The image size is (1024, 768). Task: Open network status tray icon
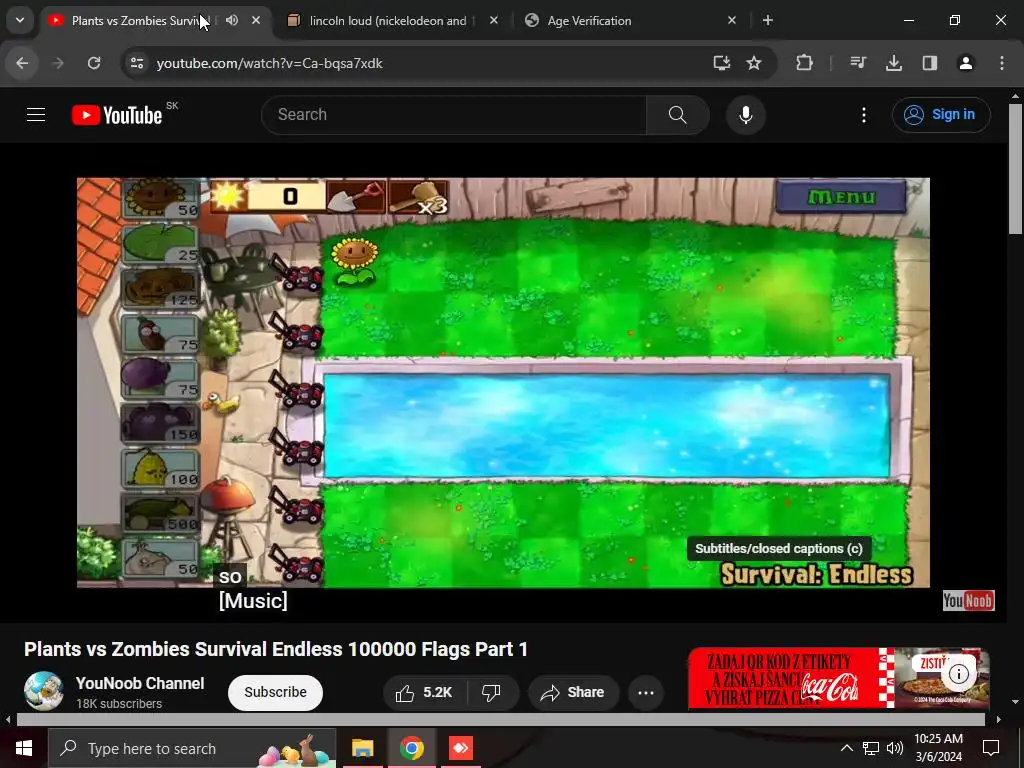(871, 748)
